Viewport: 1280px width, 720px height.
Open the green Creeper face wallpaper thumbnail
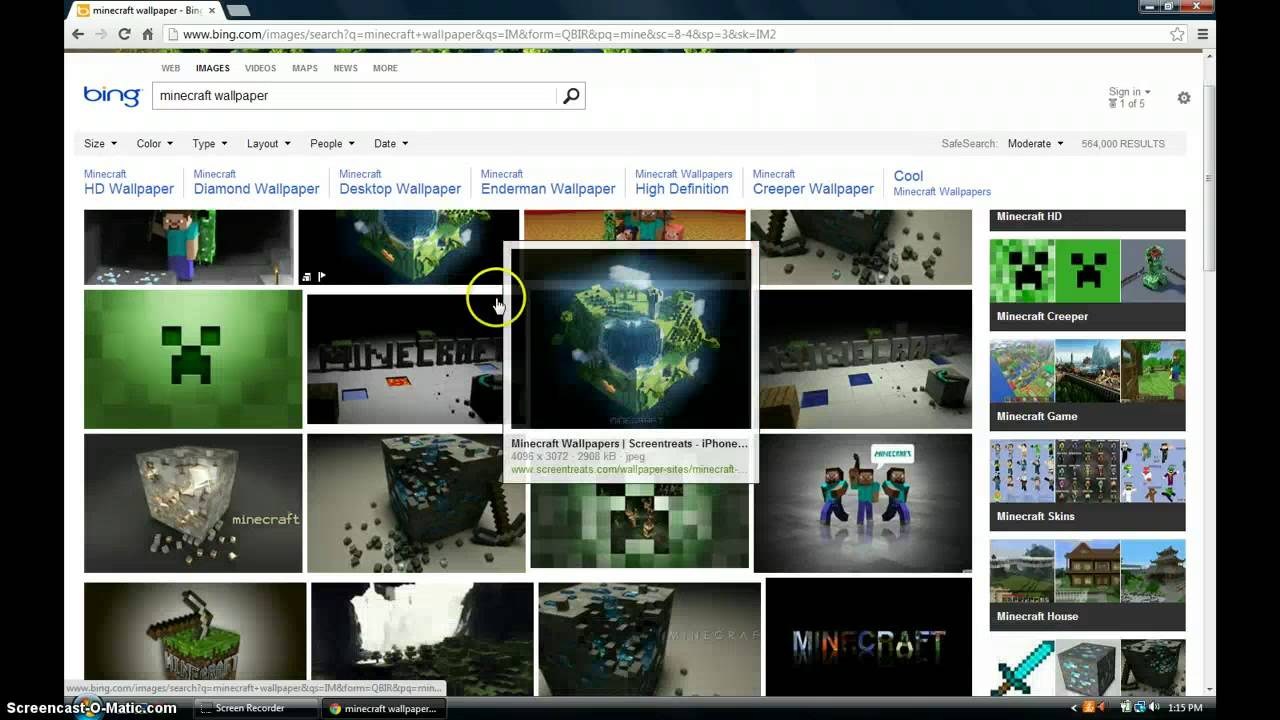193,359
